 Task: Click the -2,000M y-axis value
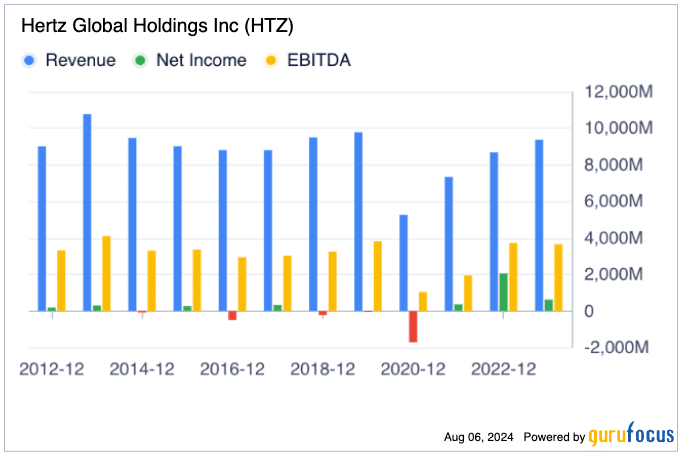616,347
